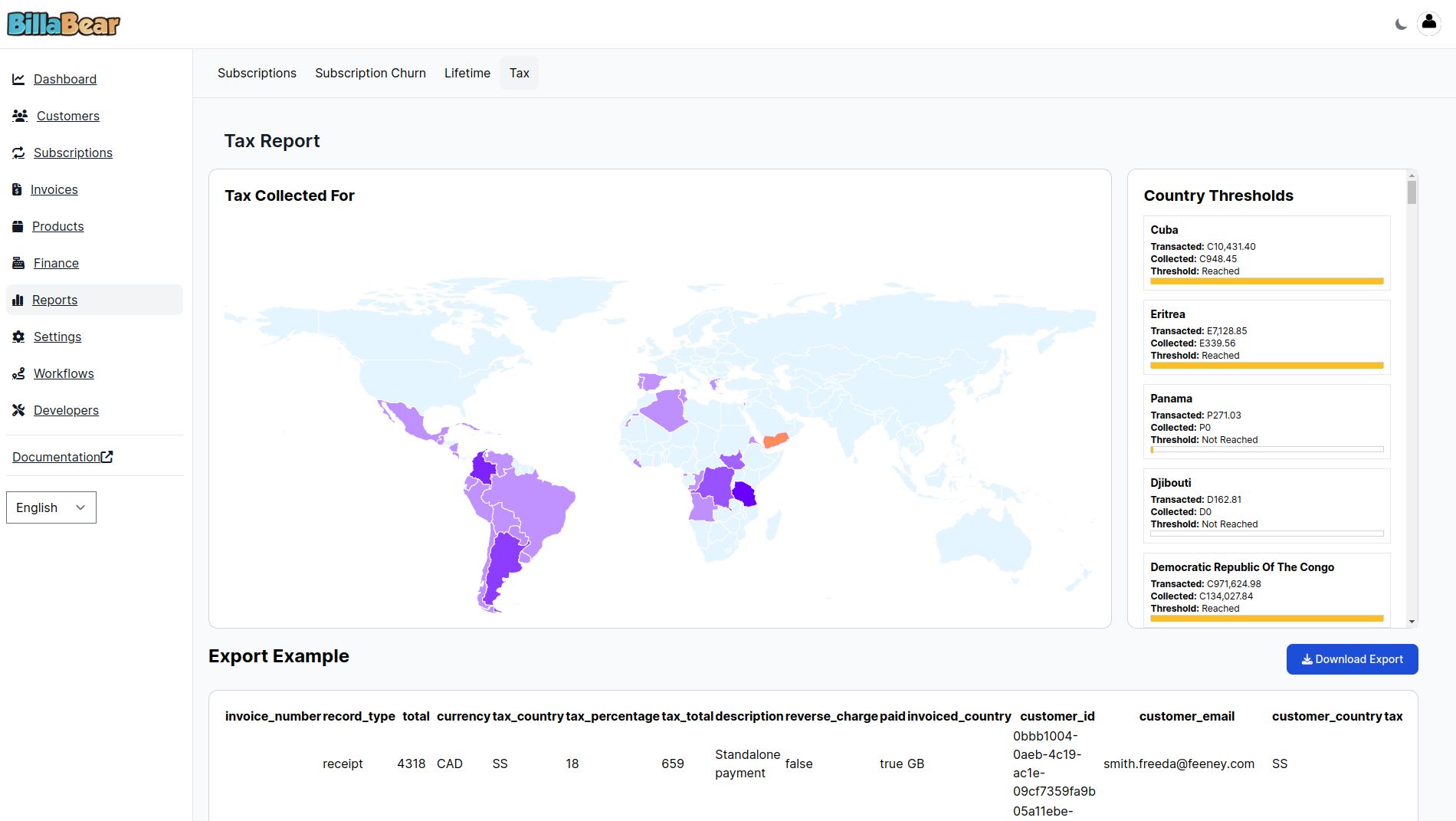Click the Subscriptions refresh arrows icon

[18, 153]
